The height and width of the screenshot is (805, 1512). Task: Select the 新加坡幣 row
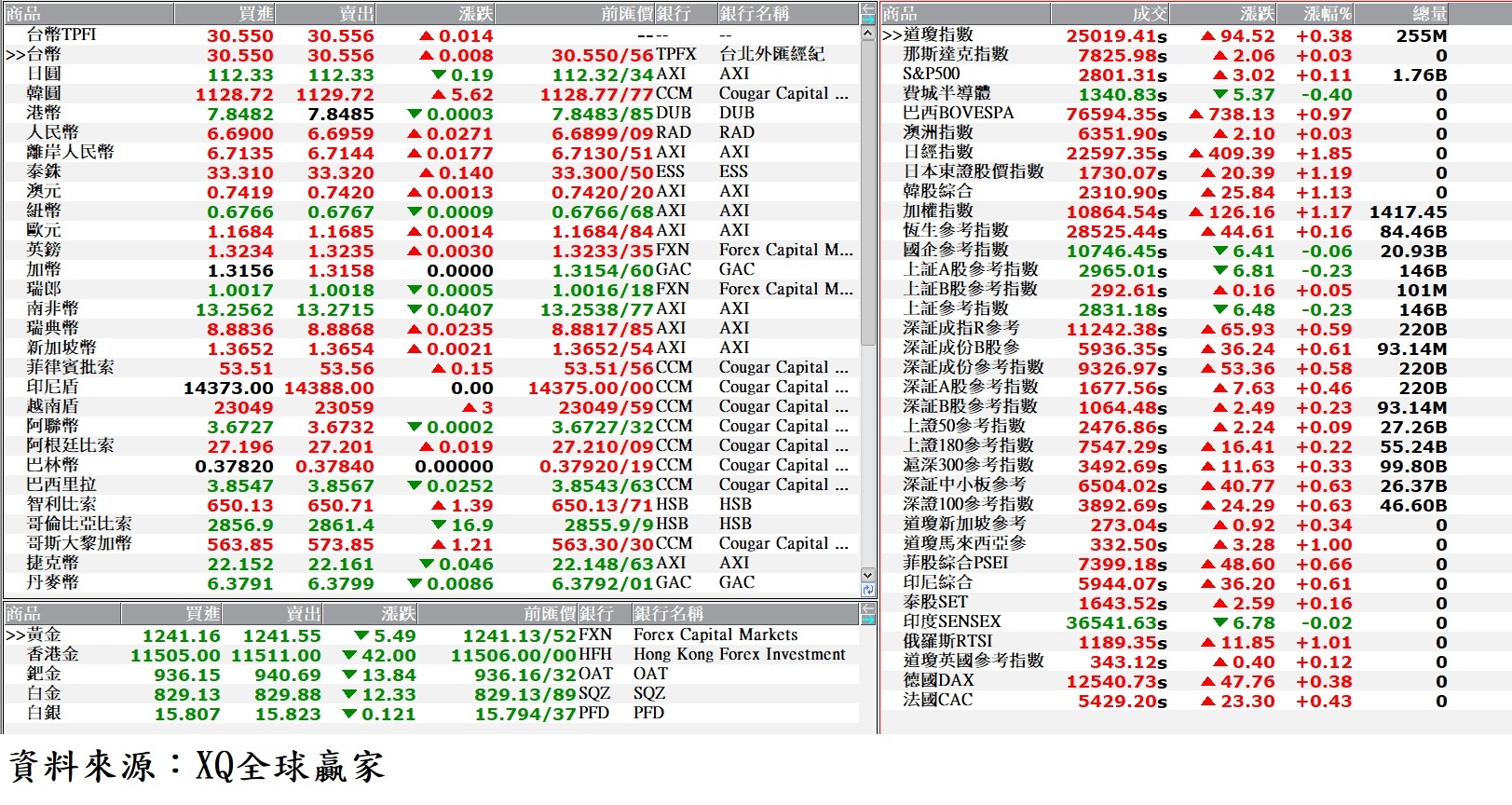[430, 348]
